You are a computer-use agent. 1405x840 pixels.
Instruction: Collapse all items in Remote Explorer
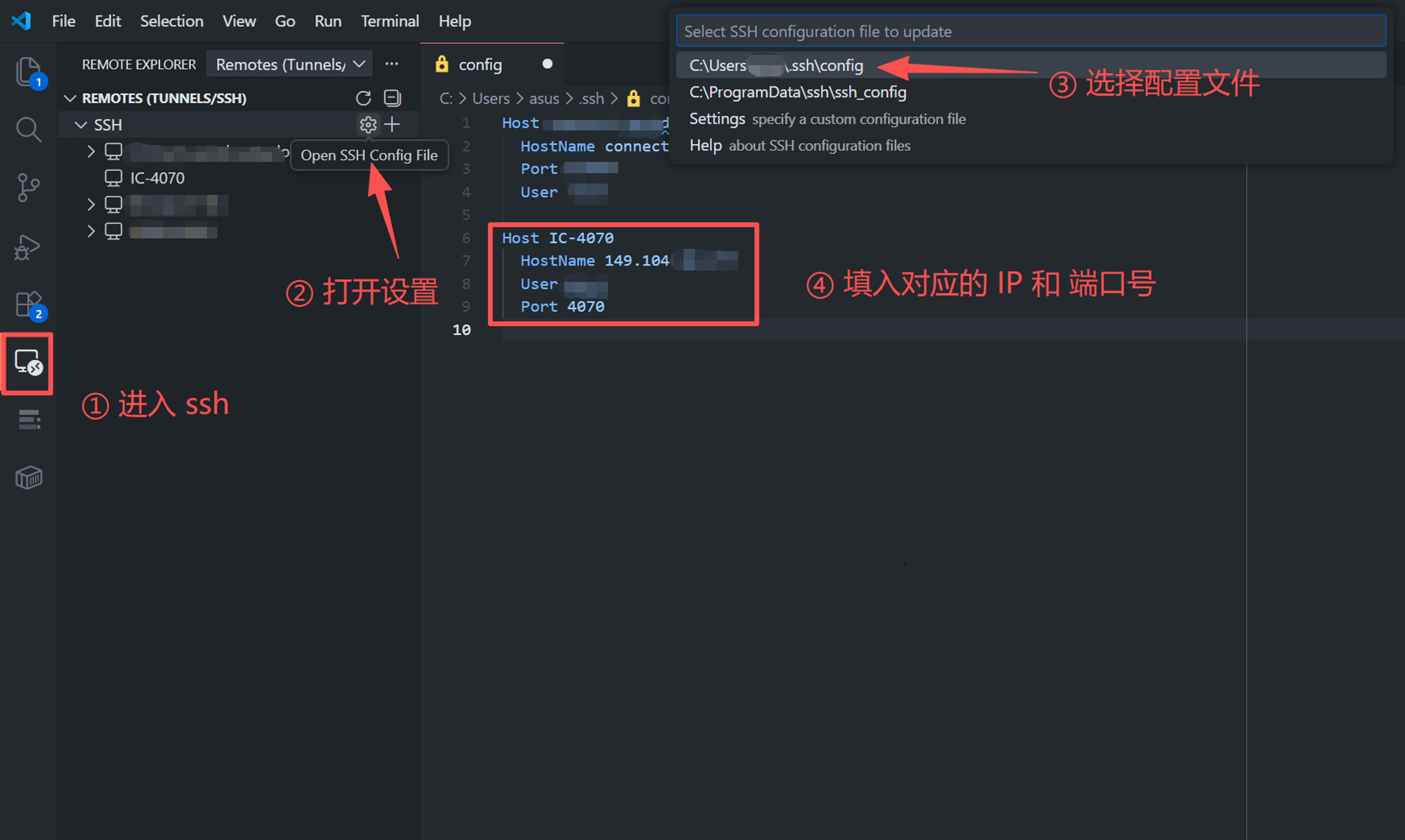pyautogui.click(x=392, y=98)
